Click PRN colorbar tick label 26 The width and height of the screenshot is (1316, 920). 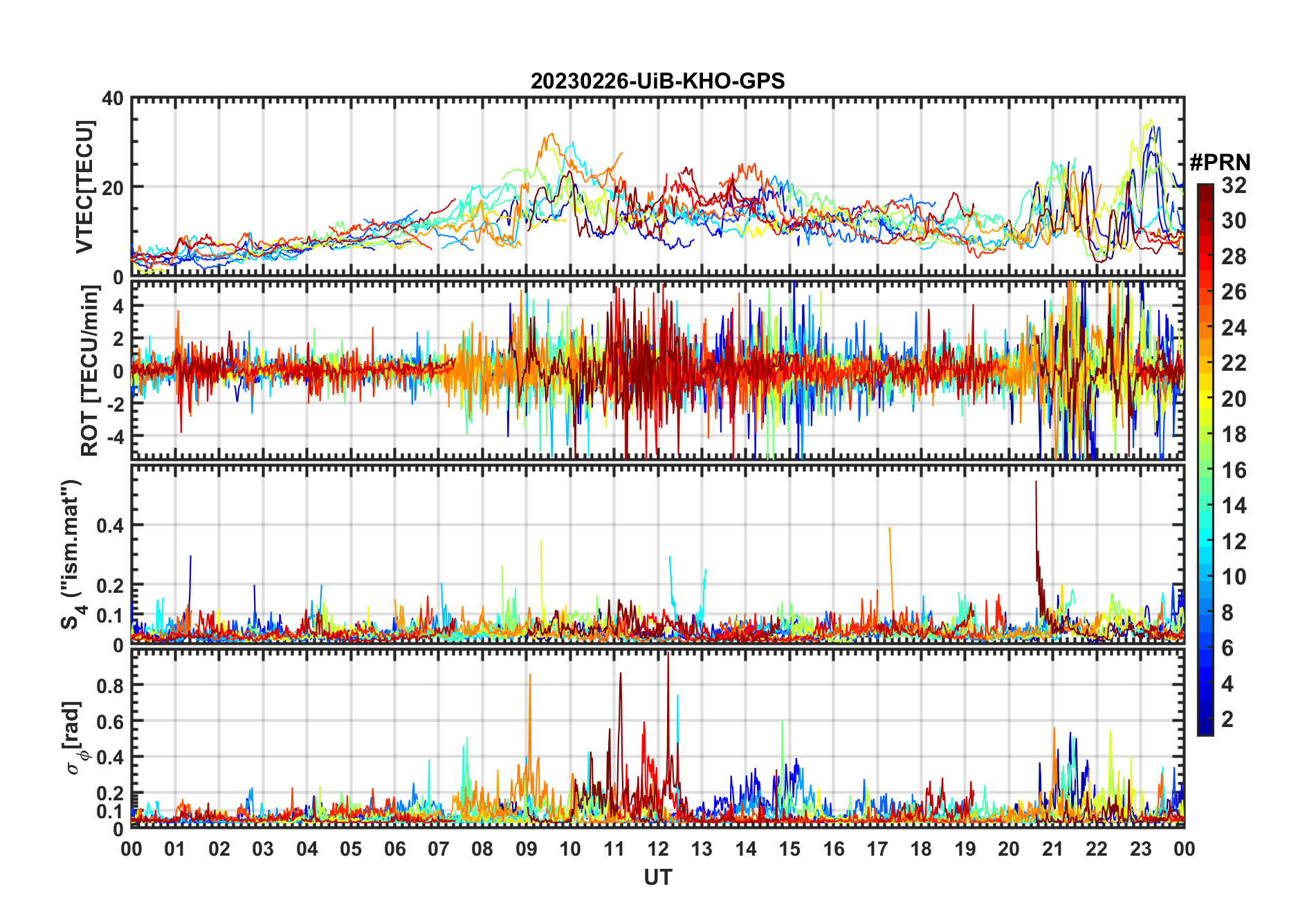(x=1234, y=292)
